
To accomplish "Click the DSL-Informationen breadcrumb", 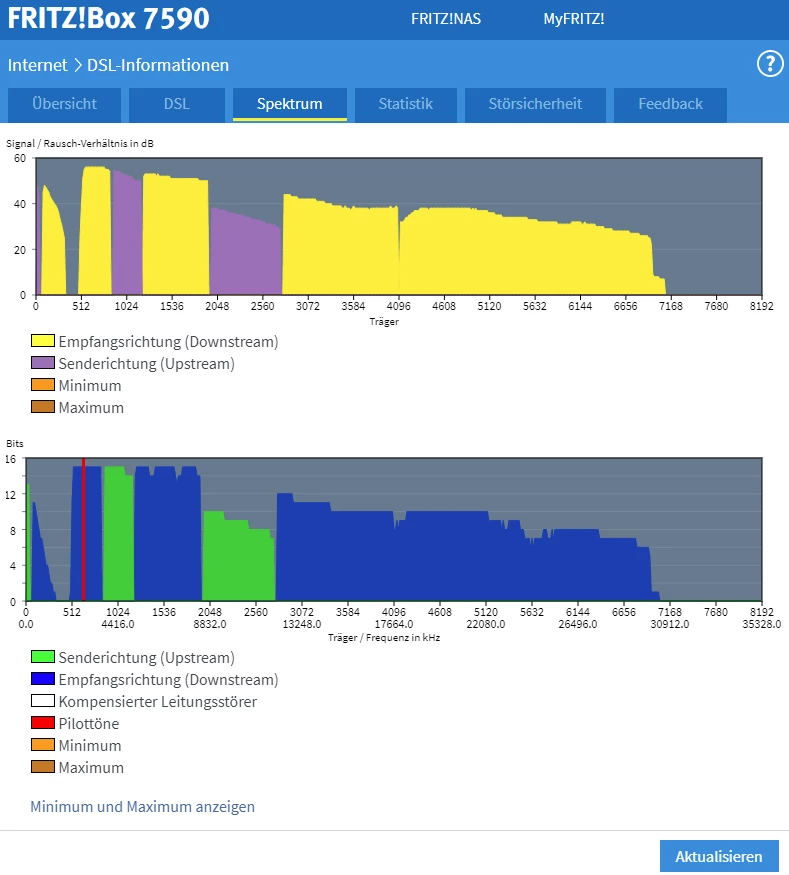I will [x=158, y=65].
